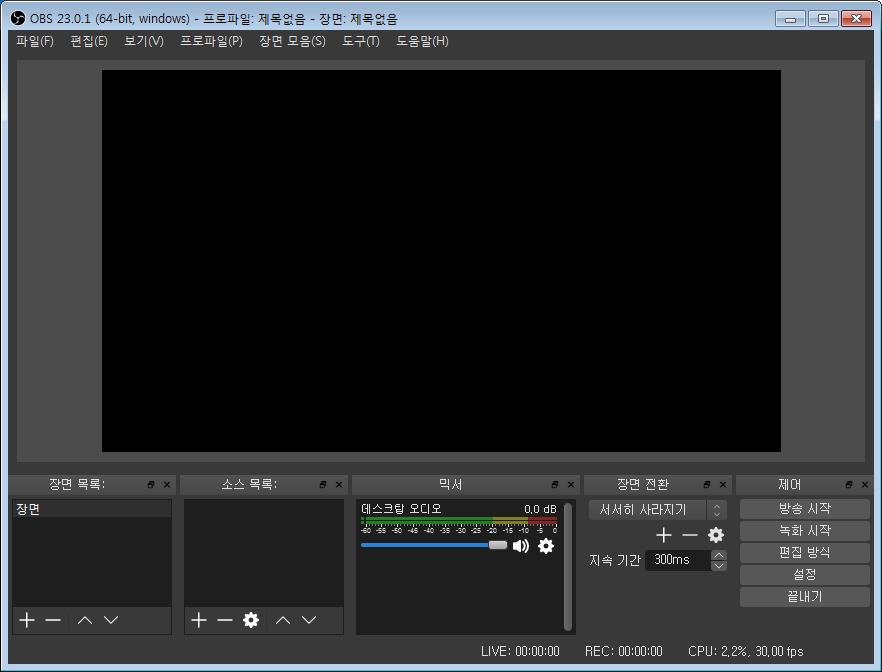The height and width of the screenshot is (672, 882).
Task: Add a new source with plus icon
Action: pos(199,620)
